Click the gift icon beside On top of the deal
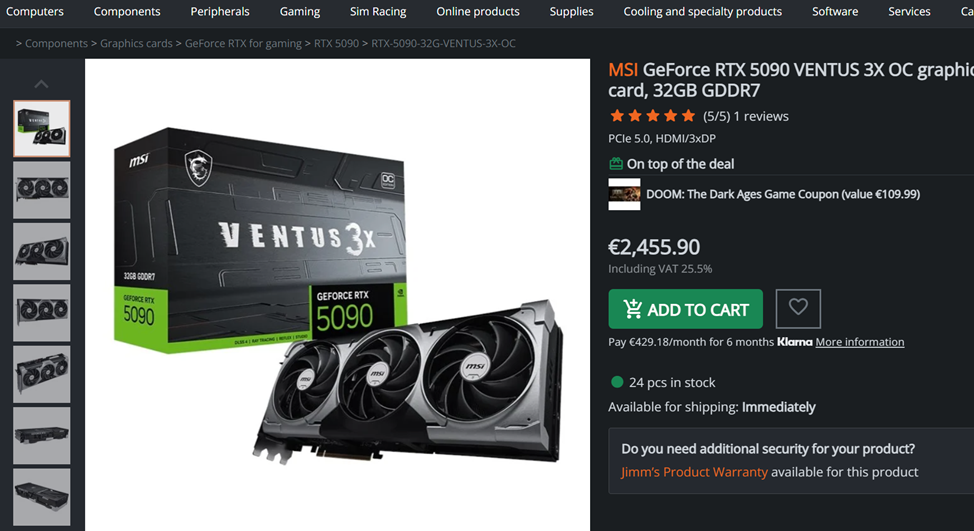The image size is (974, 531). [616, 164]
